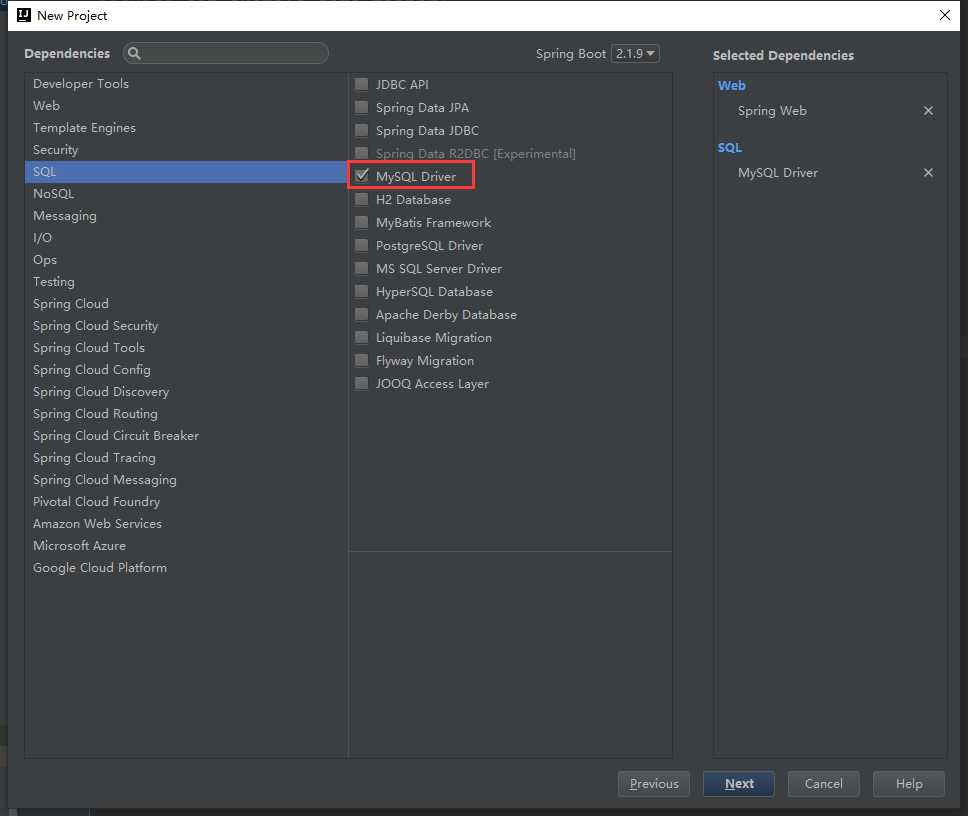Enable HyperSQL Database dependency
The height and width of the screenshot is (816, 968).
[362, 291]
